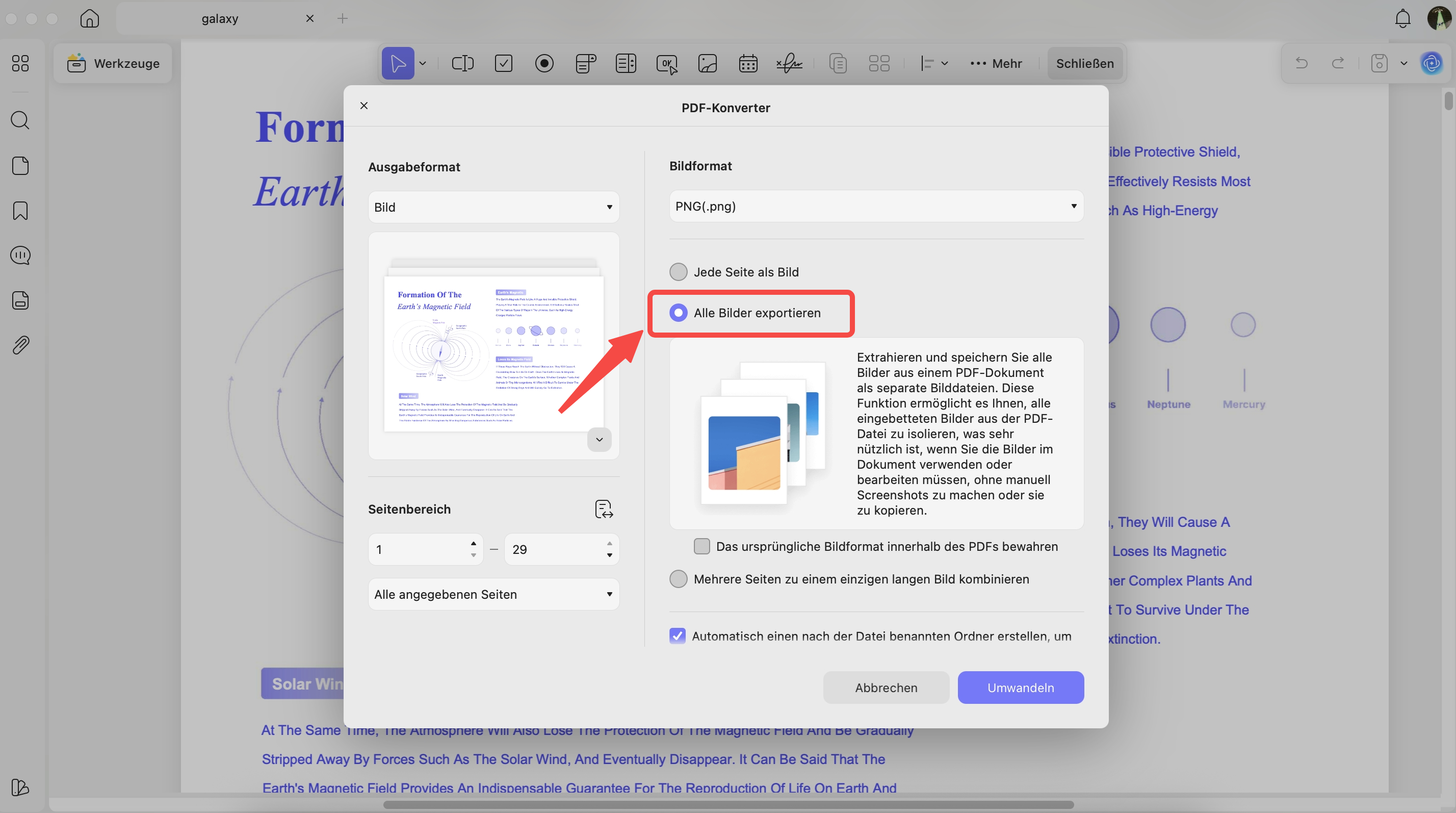Select the image insert tool
This screenshot has width=1456, height=813.
707,63
